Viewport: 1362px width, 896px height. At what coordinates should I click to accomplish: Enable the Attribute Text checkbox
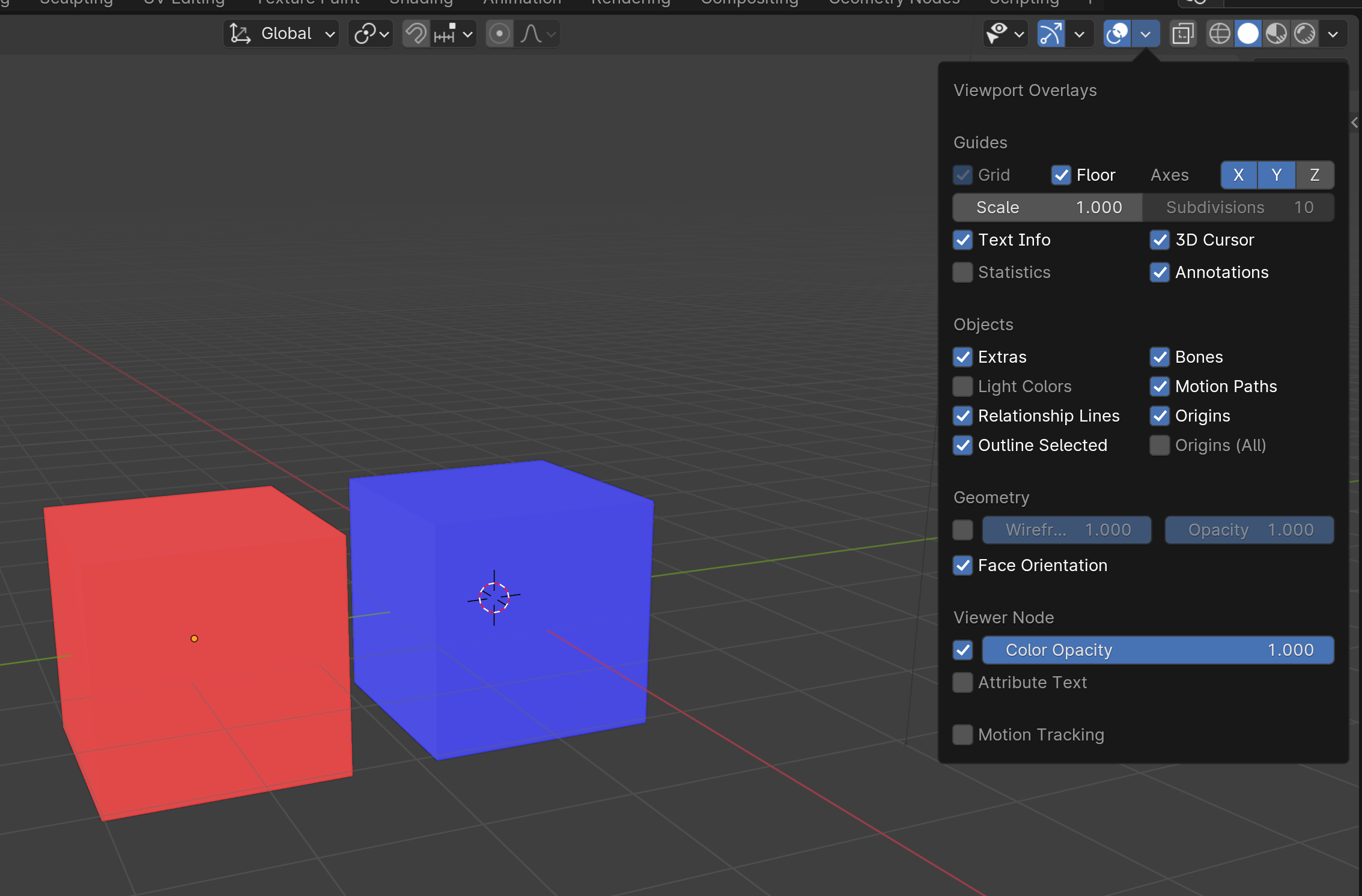[x=963, y=683]
